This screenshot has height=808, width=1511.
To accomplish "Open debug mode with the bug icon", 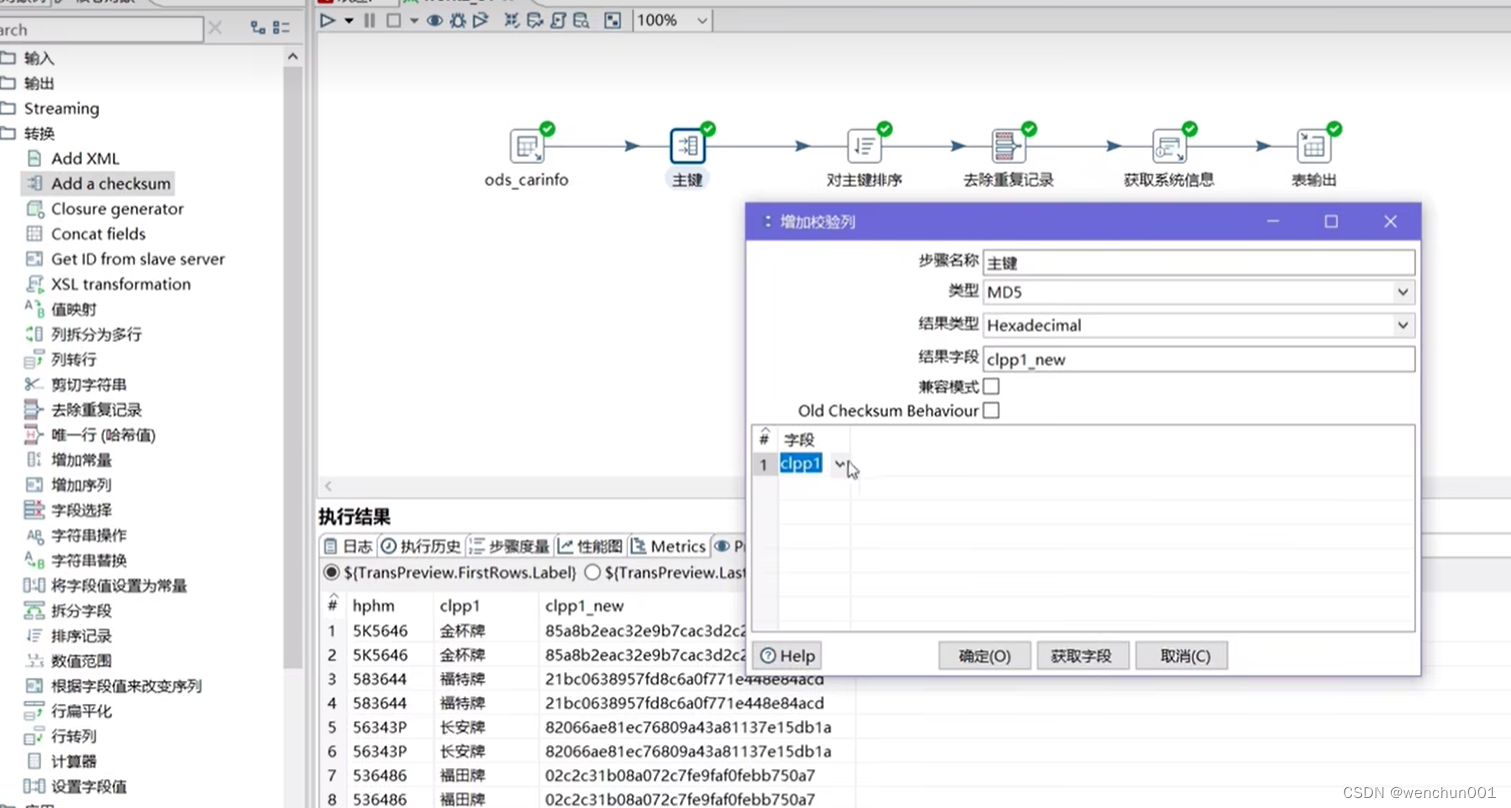I will 457,20.
